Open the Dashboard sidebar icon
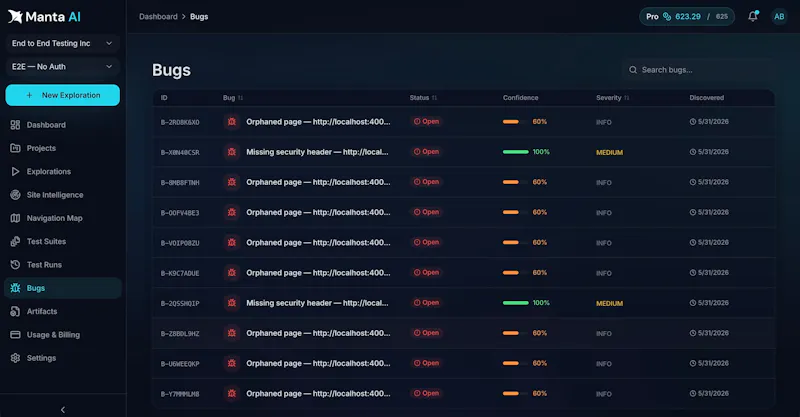Screen dimensions: 800x417 click(x=15, y=125)
